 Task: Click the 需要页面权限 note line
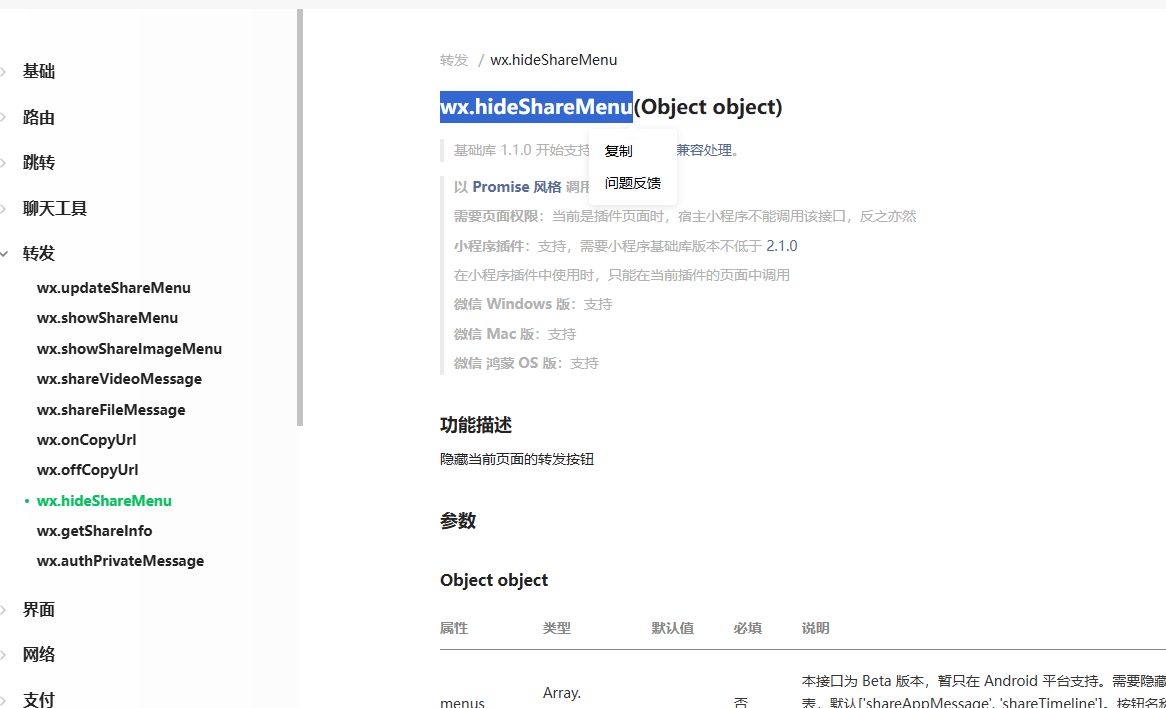(685, 216)
